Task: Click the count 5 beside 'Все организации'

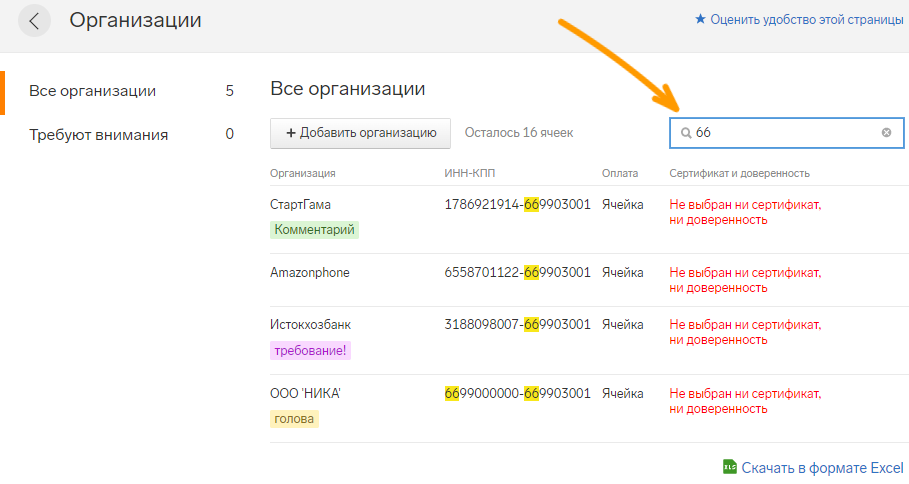Action: (230, 91)
